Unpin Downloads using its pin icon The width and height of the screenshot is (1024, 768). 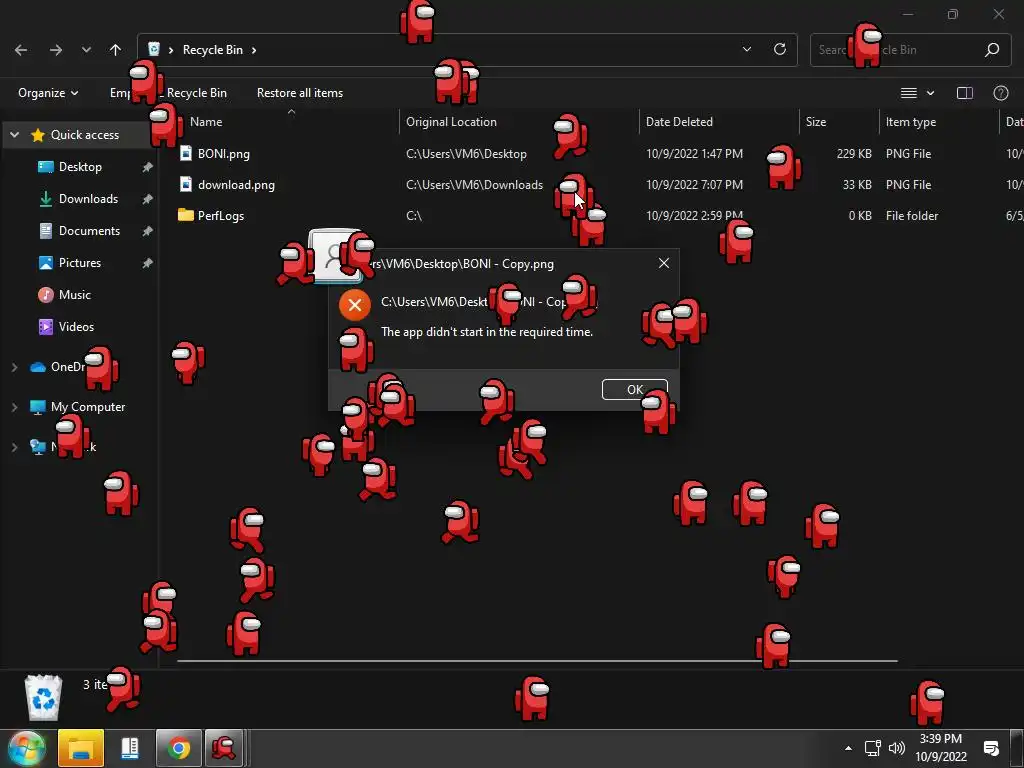pos(148,199)
